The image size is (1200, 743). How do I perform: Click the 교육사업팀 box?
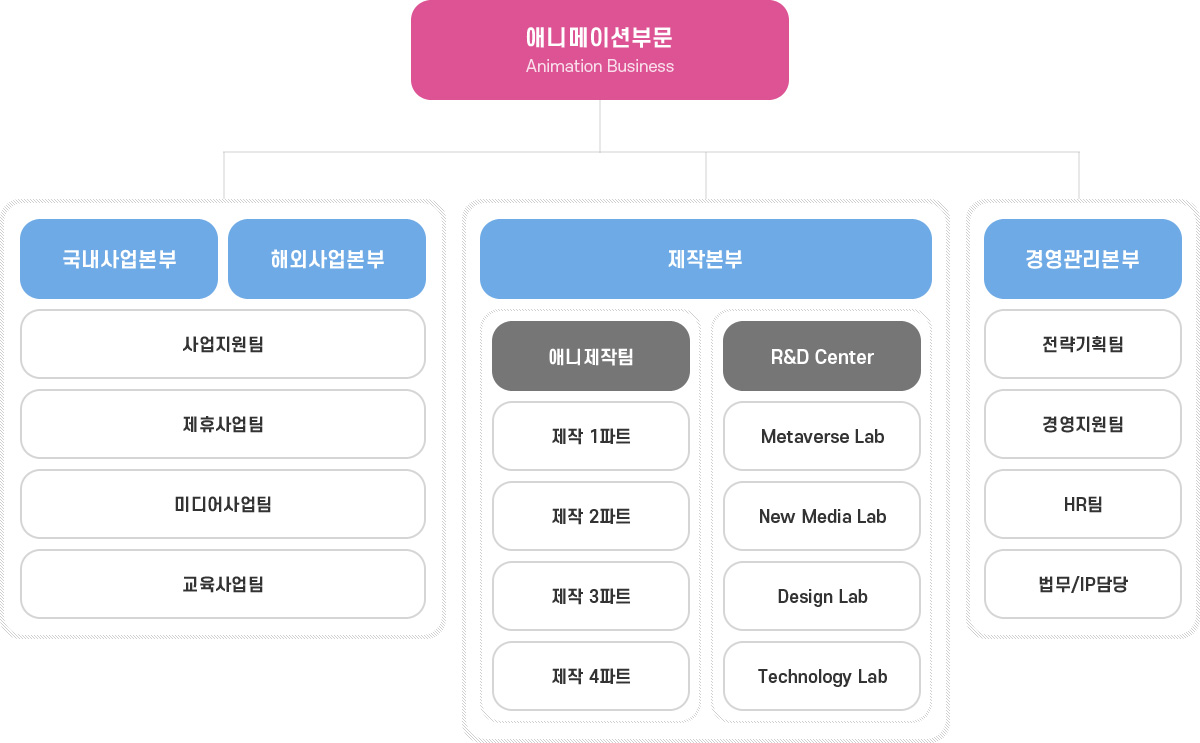point(223,584)
